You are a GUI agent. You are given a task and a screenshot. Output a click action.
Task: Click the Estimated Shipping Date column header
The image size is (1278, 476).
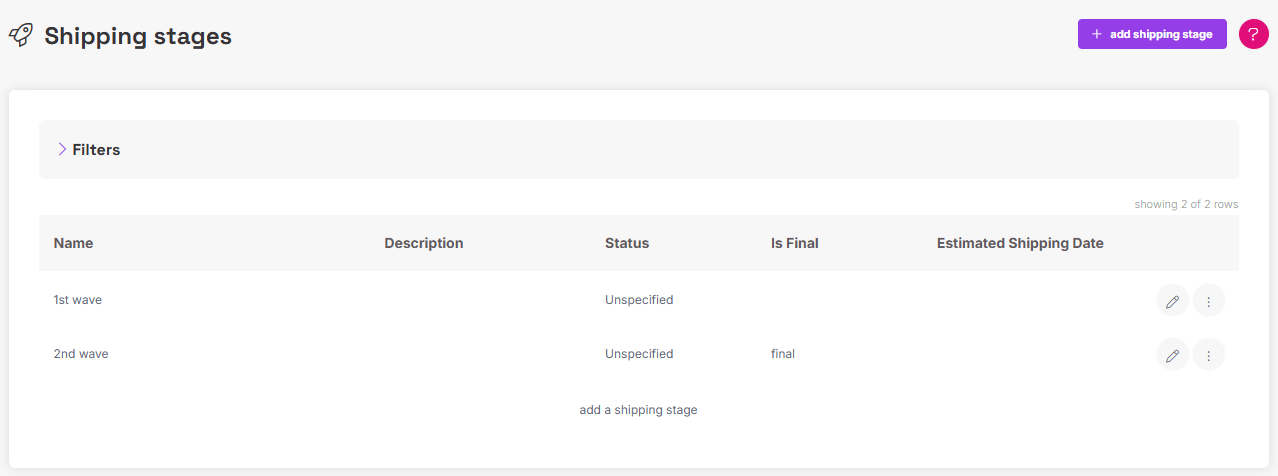(x=1019, y=243)
